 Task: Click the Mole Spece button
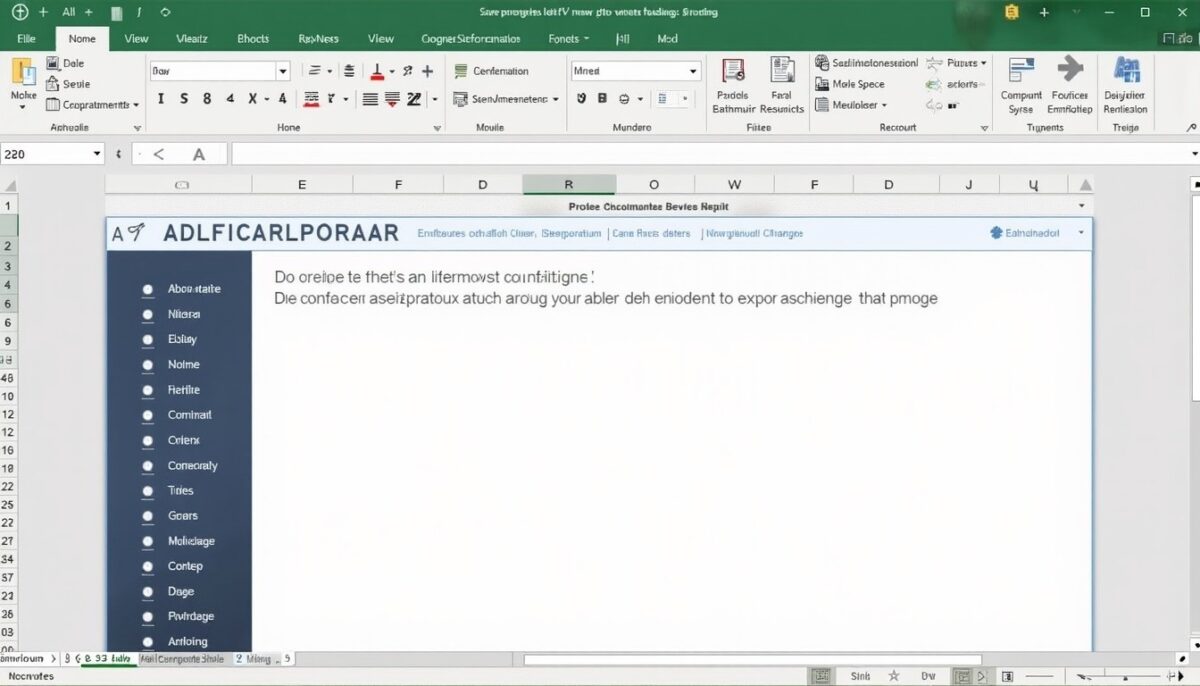850,84
